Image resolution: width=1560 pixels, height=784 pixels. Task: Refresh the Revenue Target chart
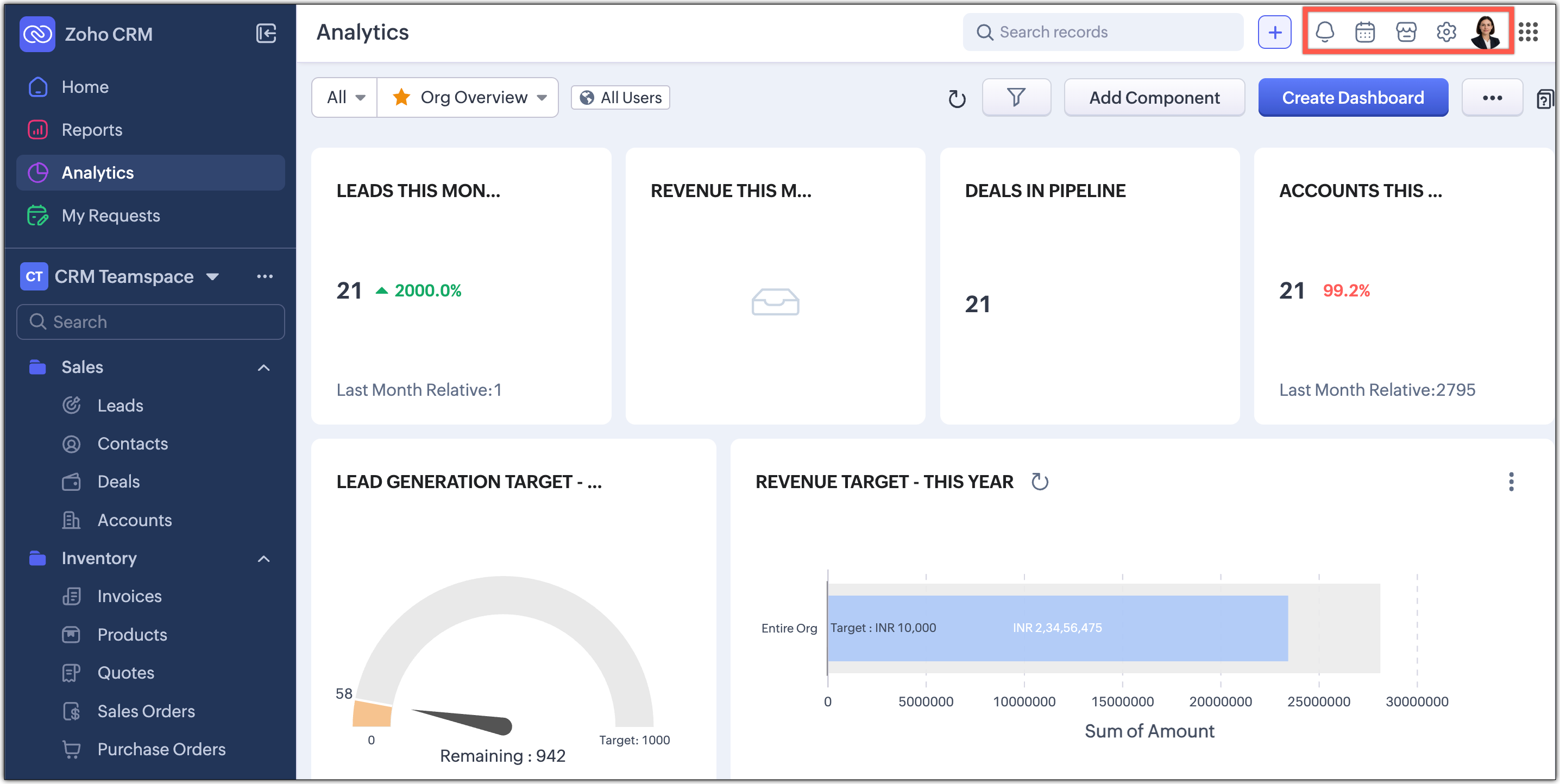pyautogui.click(x=1039, y=482)
